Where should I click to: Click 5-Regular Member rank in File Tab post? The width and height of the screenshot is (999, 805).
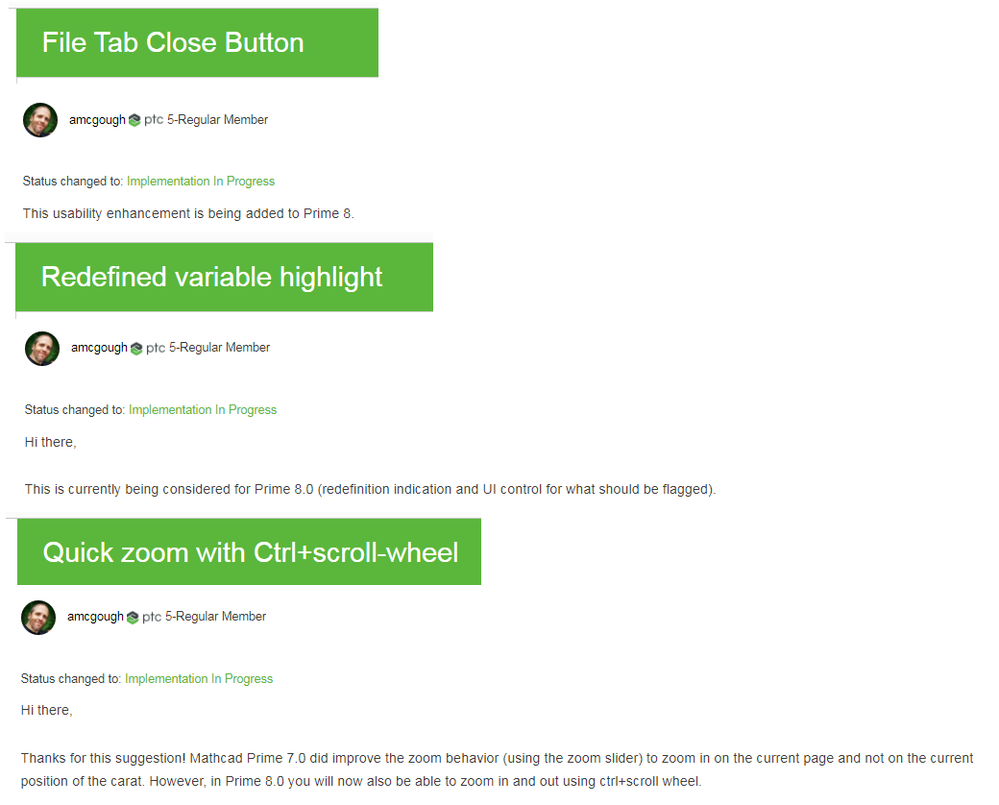pyautogui.click(x=217, y=120)
